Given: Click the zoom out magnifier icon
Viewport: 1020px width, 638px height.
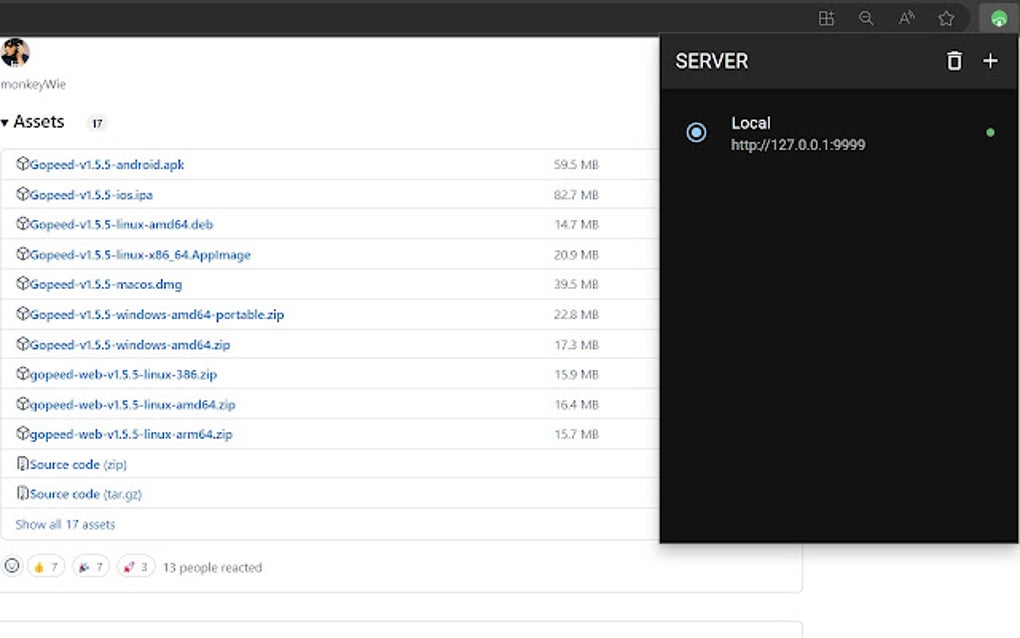Looking at the screenshot, I should click(x=866, y=18).
